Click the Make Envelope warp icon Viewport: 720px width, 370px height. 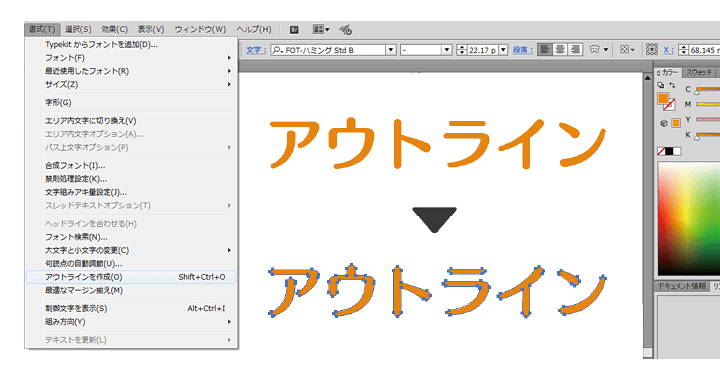tap(595, 50)
